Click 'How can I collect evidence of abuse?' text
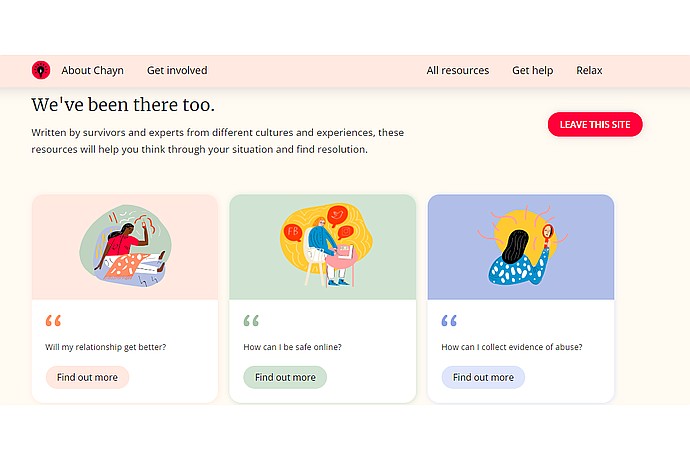690x460 pixels. point(512,347)
